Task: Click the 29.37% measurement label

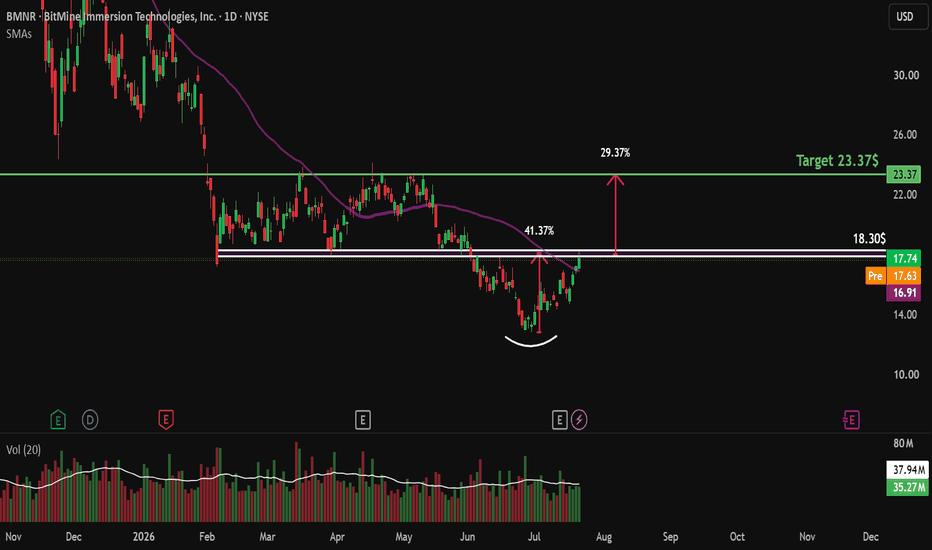Action: [x=615, y=153]
